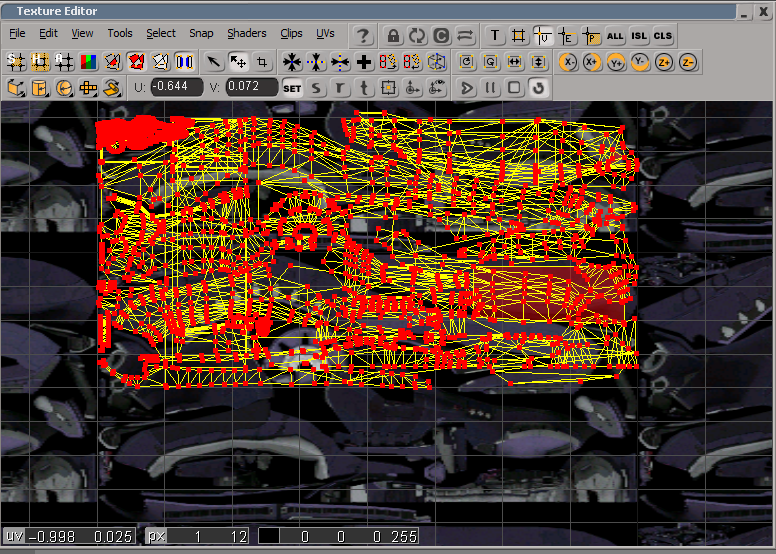Viewport: 776px width, 554px height.
Task: Click the horizontal double-arrow flip icon
Action: coord(514,62)
